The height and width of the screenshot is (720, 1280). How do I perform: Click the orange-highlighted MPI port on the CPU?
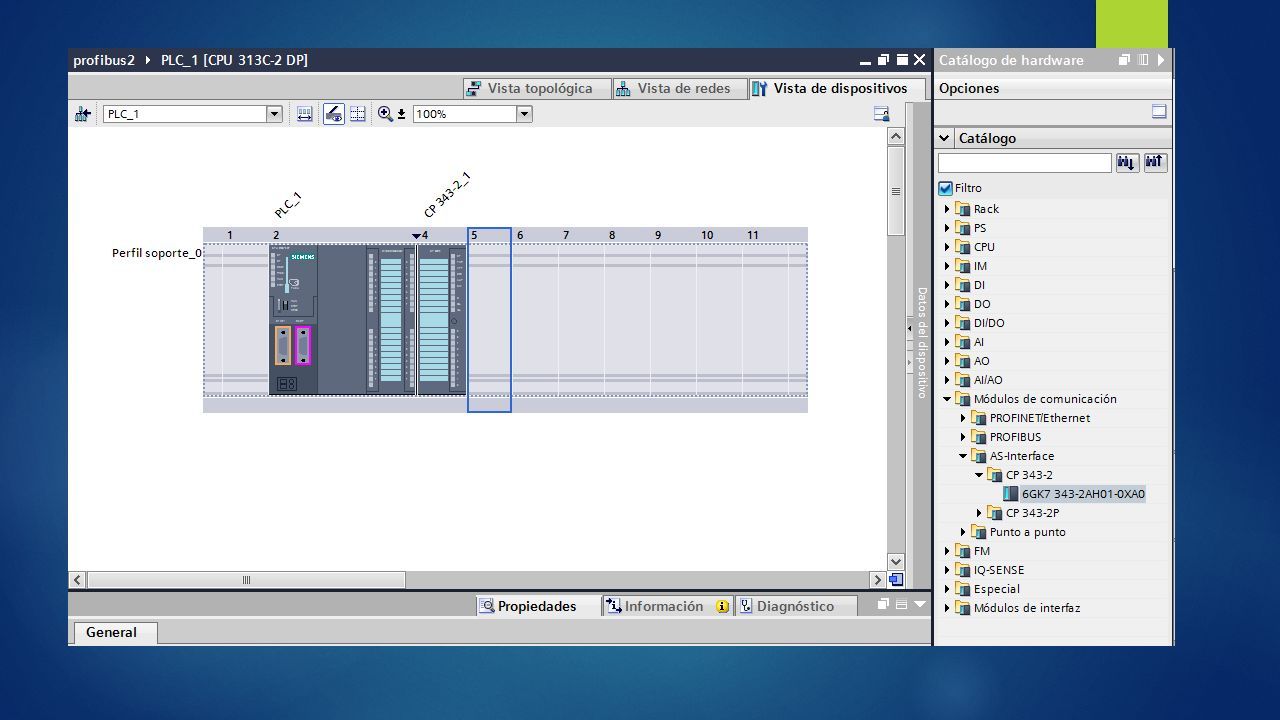(x=282, y=345)
